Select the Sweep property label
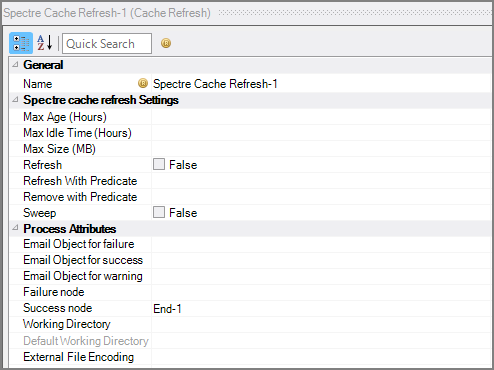Image resolution: width=494 pixels, height=370 pixels. (40, 213)
